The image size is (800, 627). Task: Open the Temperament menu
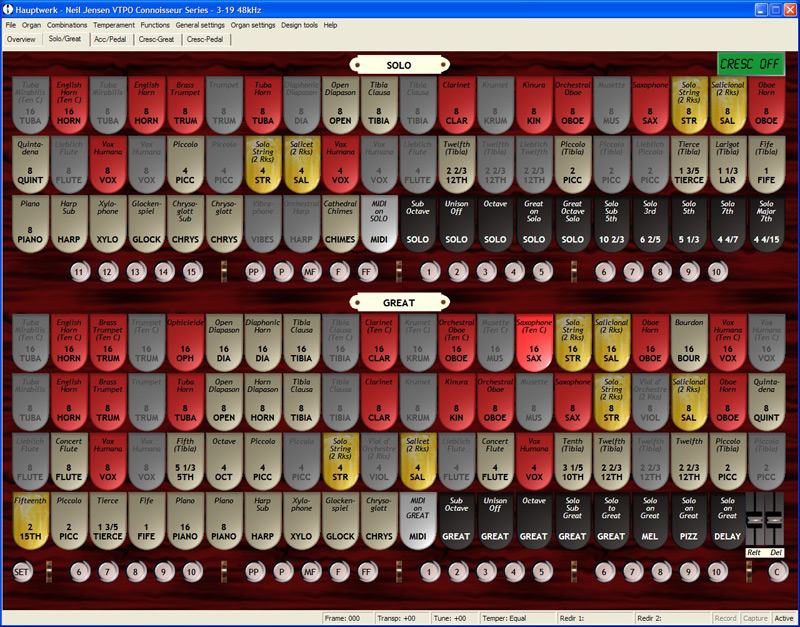coord(113,24)
